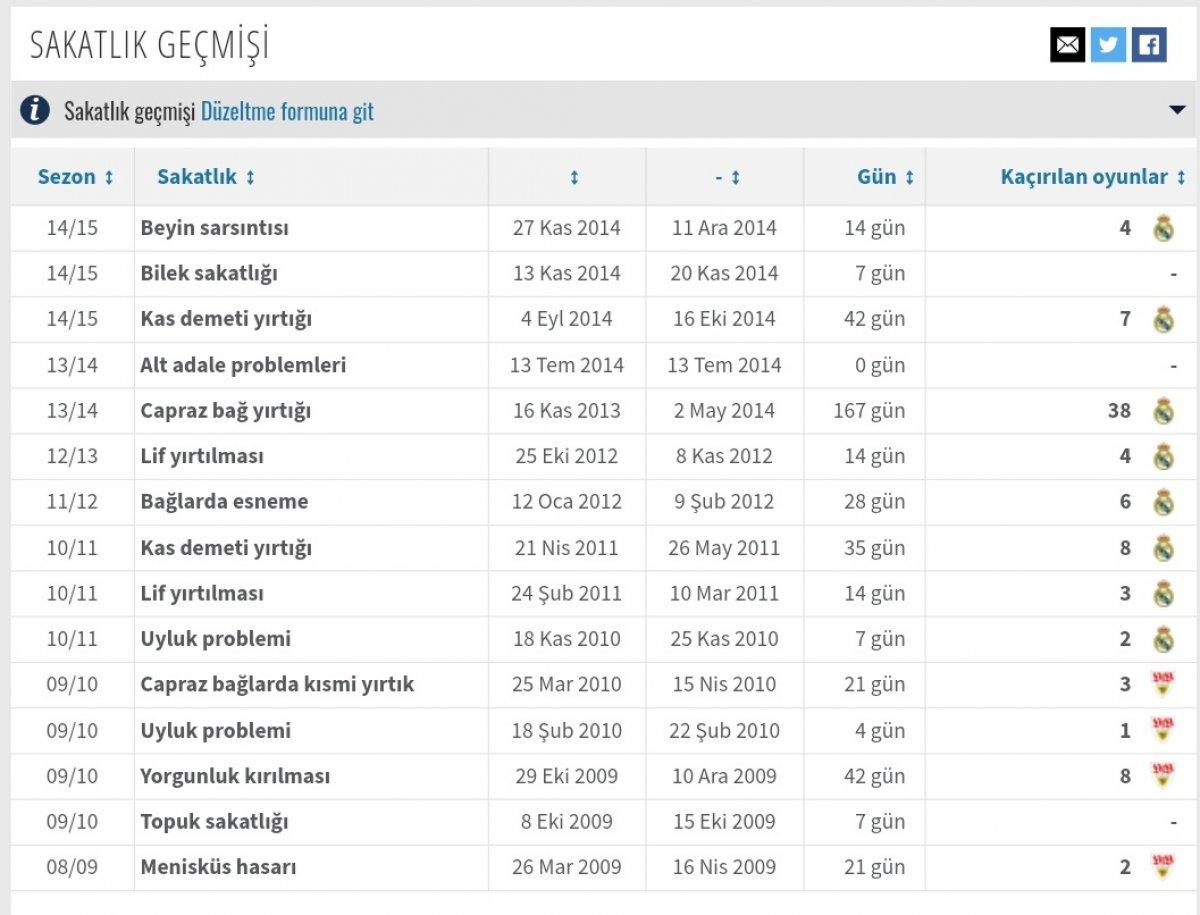Click Stuttgart crest in Menisküs hasarı row
This screenshot has width=1200, height=915.
click(x=1163, y=867)
